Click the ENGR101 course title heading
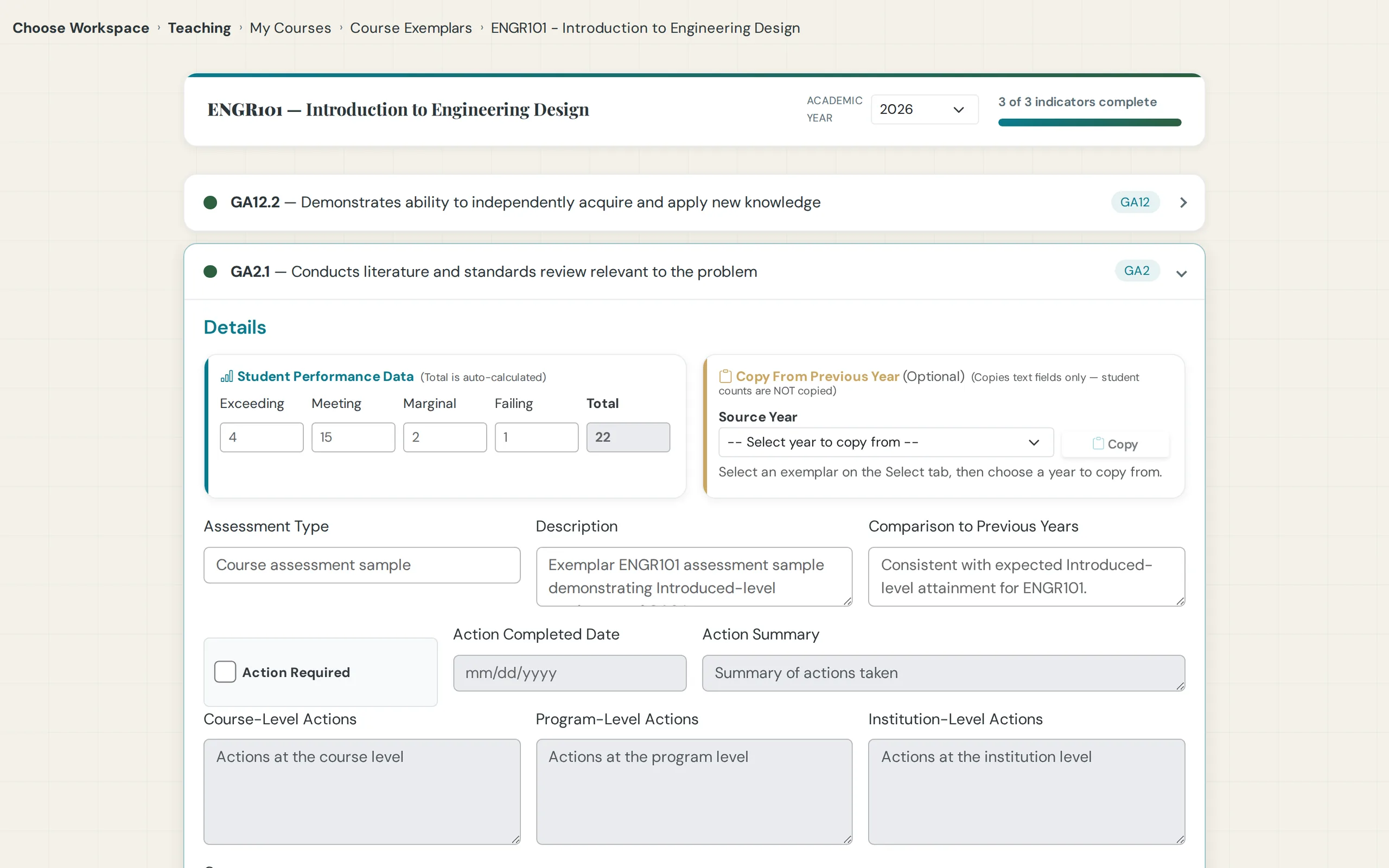Screen dimensions: 1389x868 pos(398,109)
